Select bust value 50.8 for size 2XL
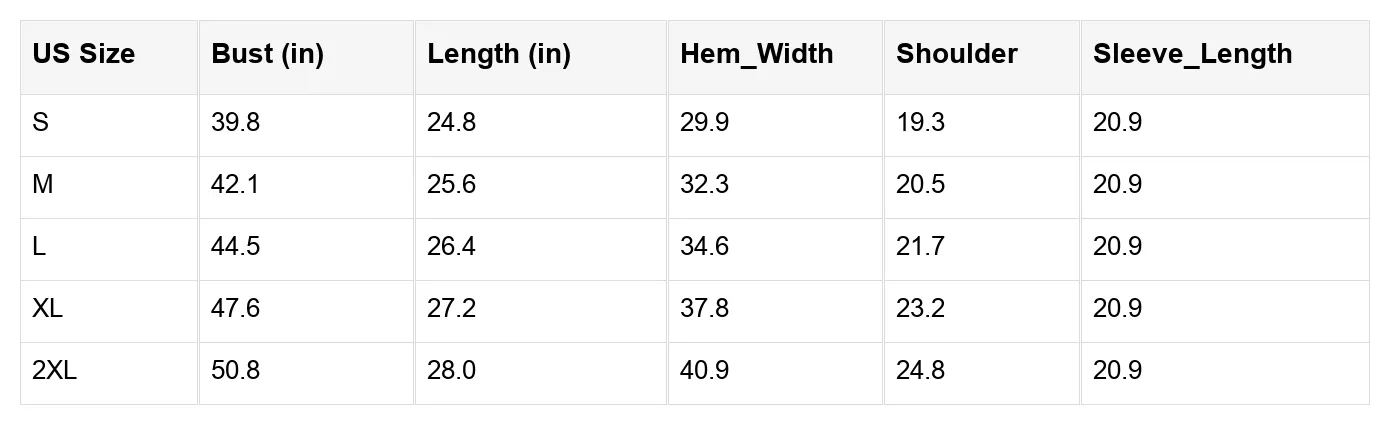 pyautogui.click(x=236, y=371)
